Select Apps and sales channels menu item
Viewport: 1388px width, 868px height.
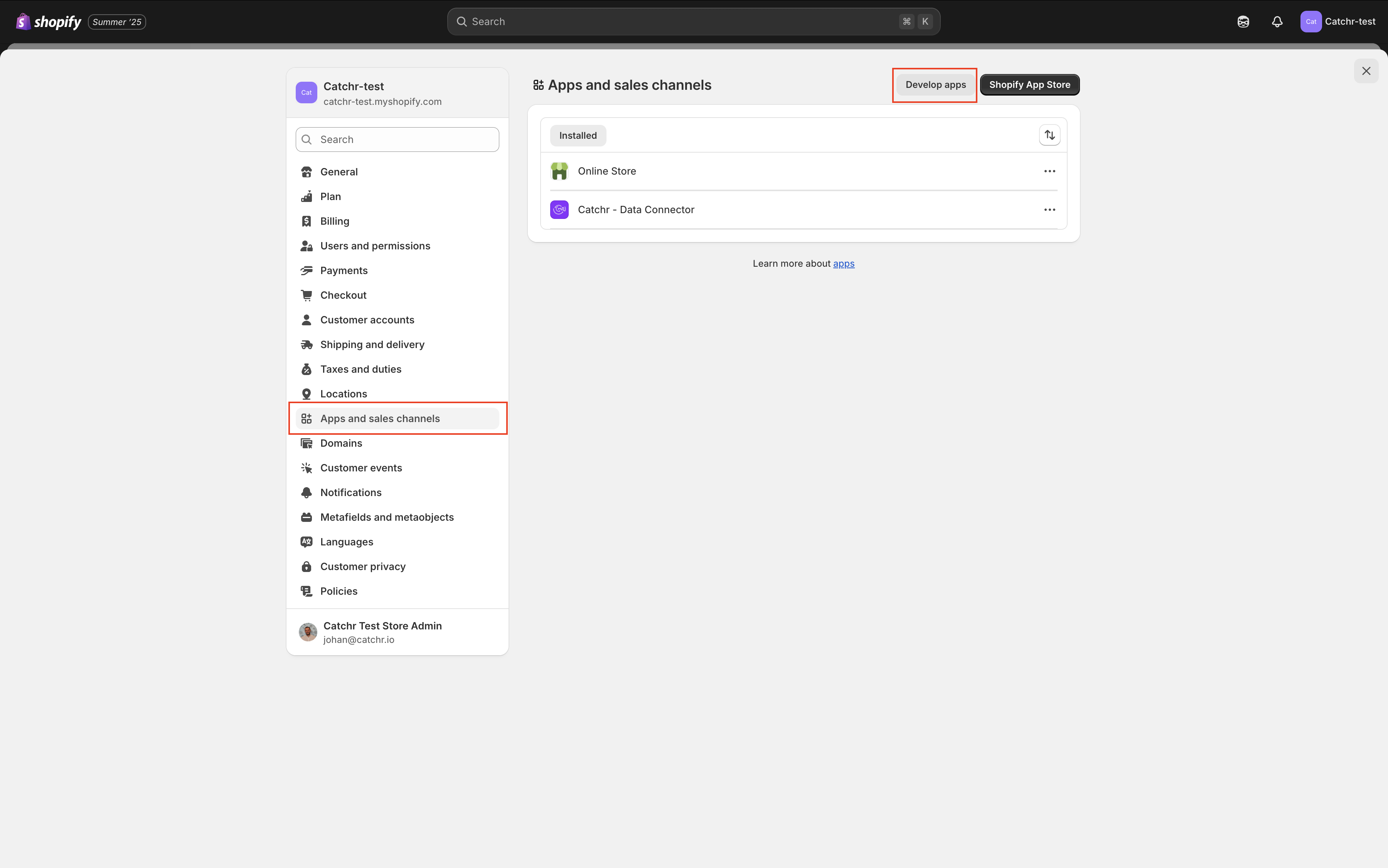[x=398, y=419]
